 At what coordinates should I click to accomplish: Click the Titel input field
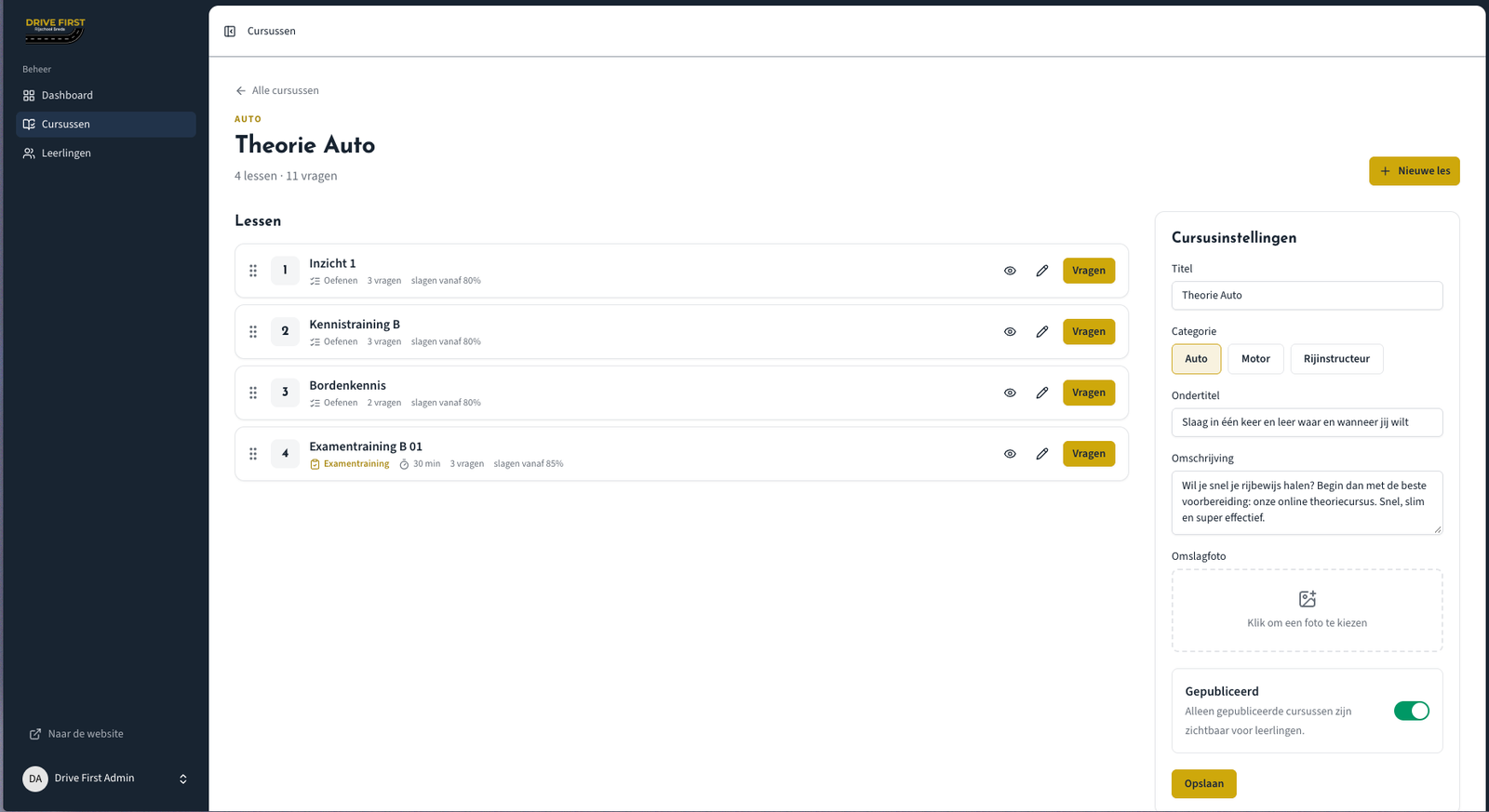coord(1307,296)
